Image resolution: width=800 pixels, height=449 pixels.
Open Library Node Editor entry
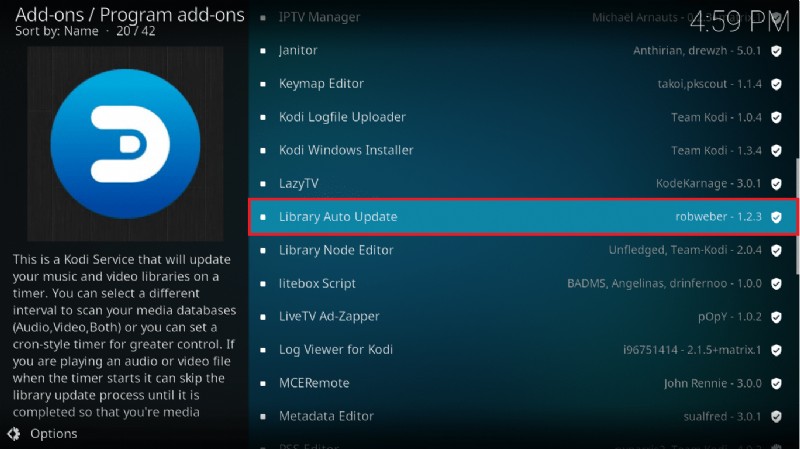point(522,250)
